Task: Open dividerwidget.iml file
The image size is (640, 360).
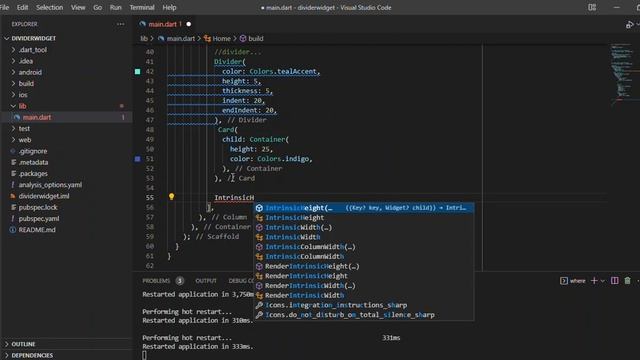Action: tap(44, 196)
